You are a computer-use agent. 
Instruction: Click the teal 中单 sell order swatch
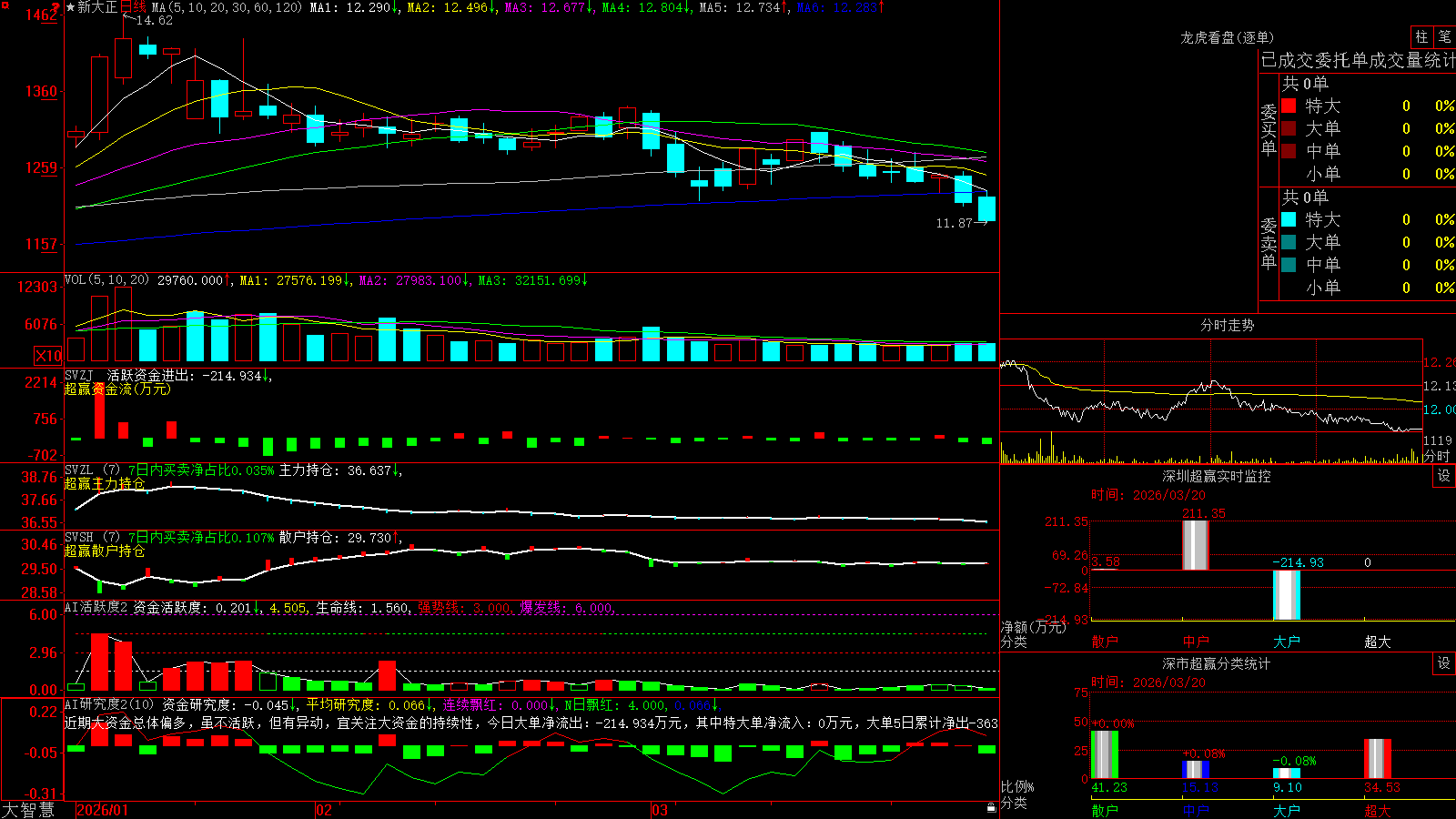[1289, 265]
